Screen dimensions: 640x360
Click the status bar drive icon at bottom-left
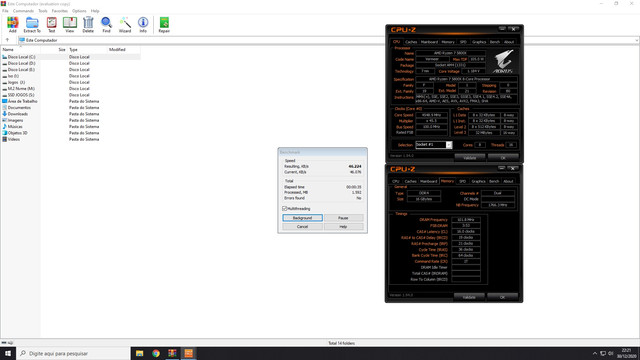click(4, 343)
